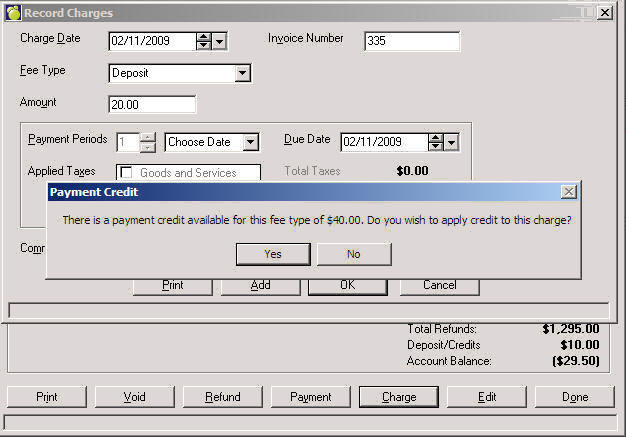Click the Charge Date spinner arrows

point(204,41)
